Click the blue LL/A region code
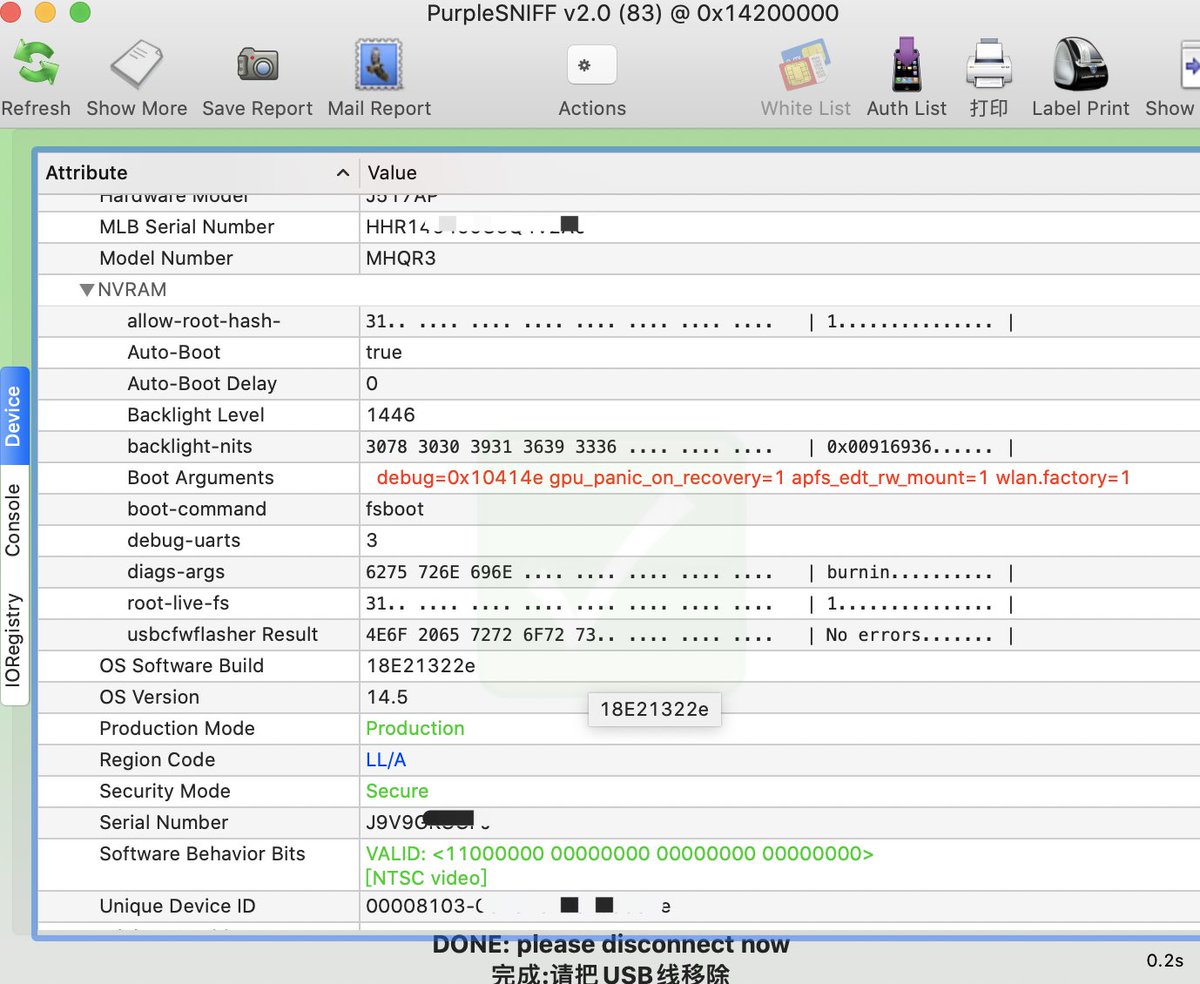 (x=386, y=760)
